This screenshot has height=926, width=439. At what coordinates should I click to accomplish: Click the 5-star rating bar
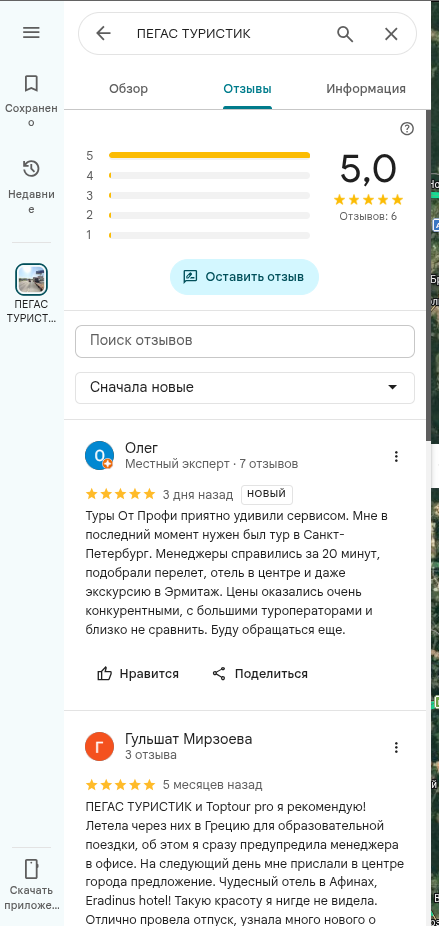click(x=209, y=155)
